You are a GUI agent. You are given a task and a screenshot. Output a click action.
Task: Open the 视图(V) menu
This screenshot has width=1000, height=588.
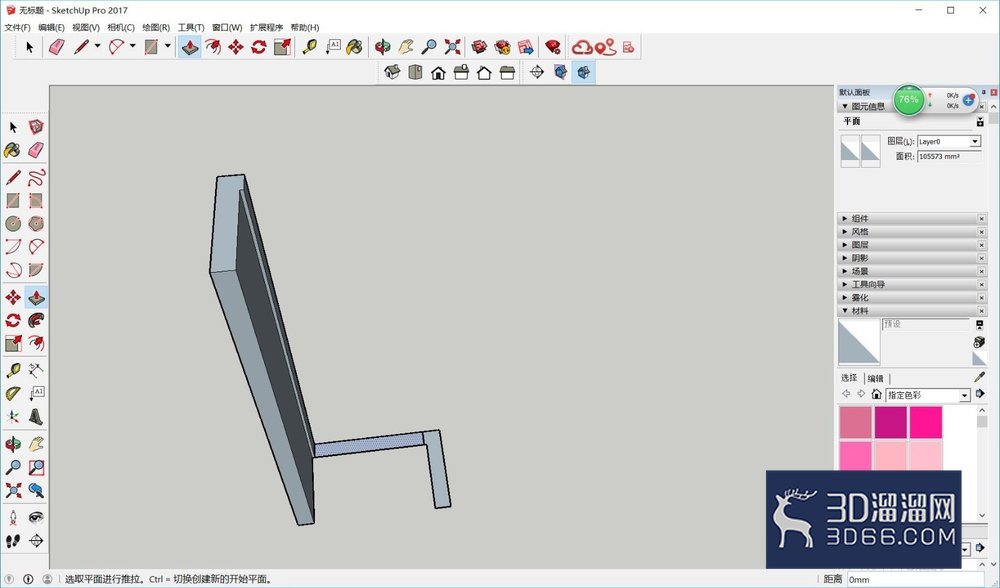[85, 27]
